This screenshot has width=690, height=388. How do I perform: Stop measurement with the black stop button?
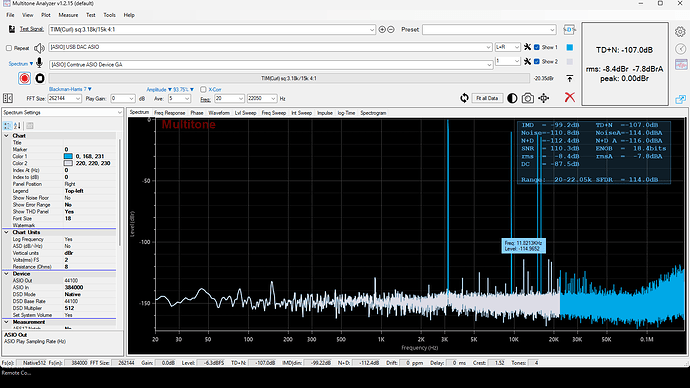(x=40, y=78)
